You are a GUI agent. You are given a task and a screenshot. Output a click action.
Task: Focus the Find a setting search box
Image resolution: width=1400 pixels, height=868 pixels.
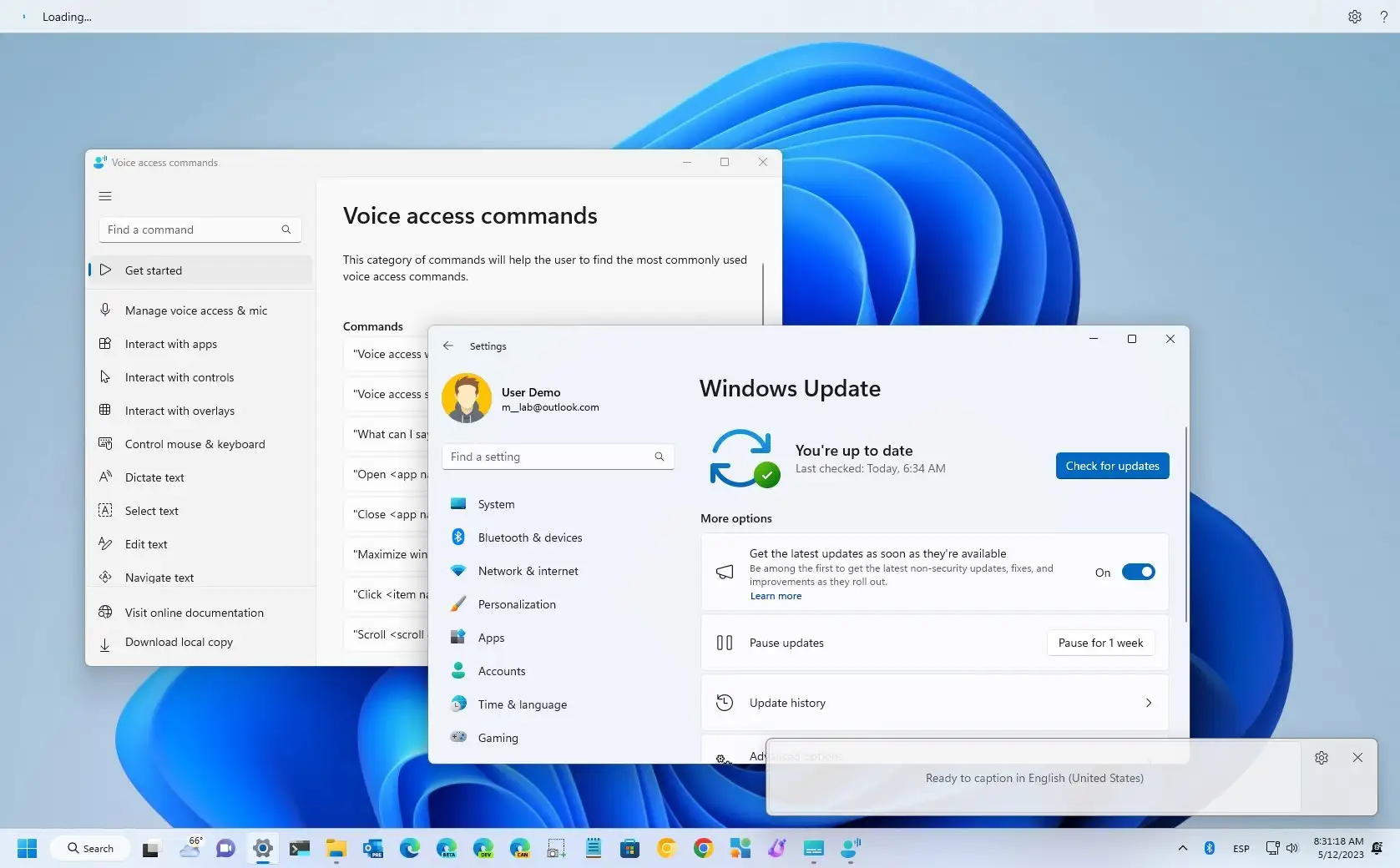pyautogui.click(x=558, y=457)
